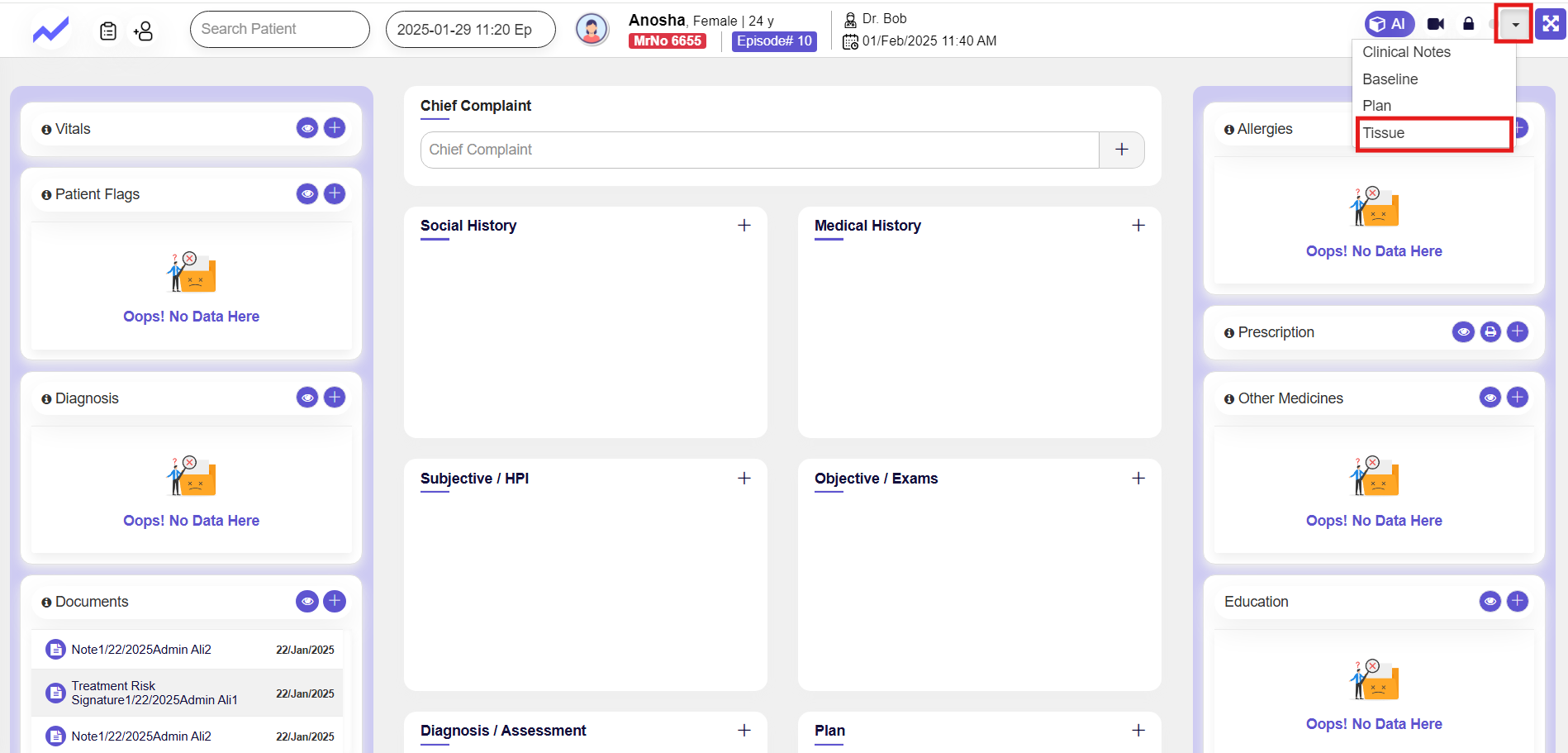Select Tissue from the dropdown menu
This screenshot has width=1568, height=753.
1433,133
